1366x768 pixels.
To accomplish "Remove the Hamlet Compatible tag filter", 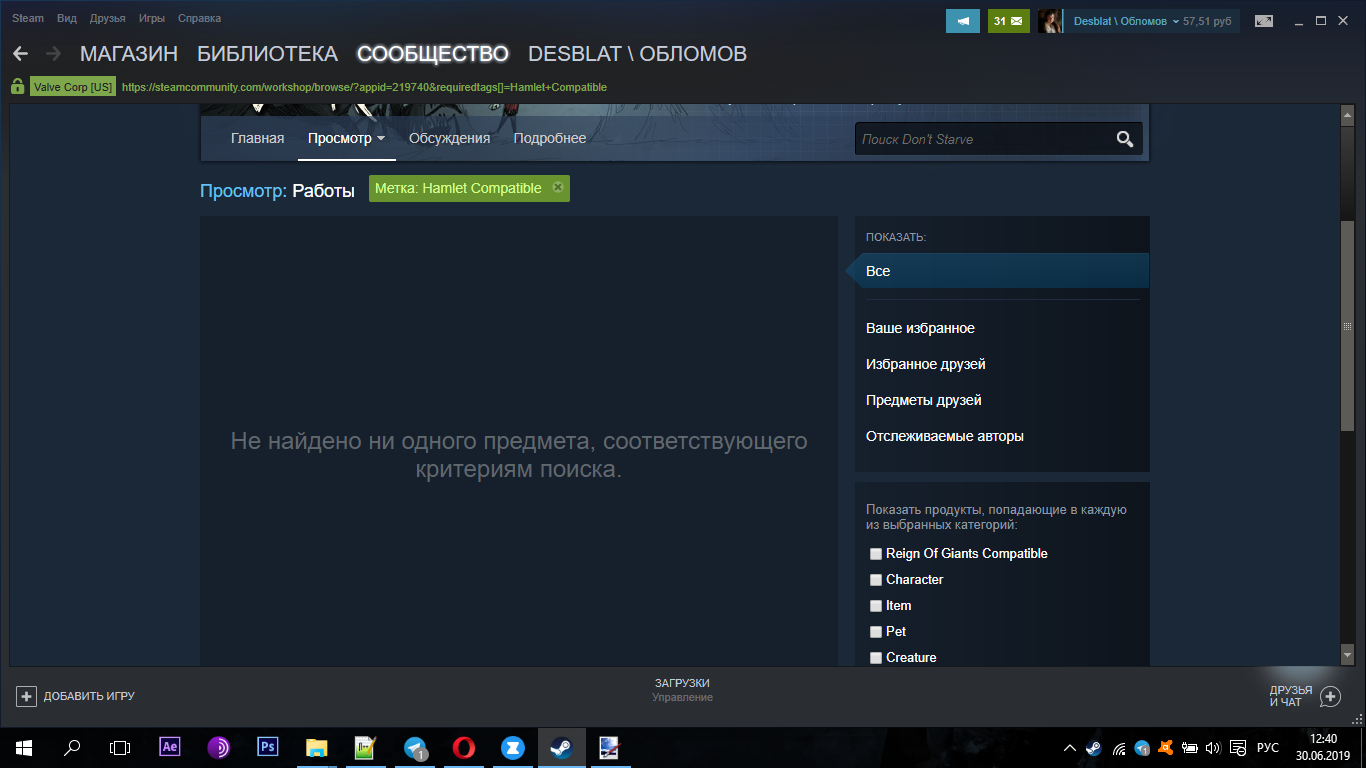I will [558, 187].
